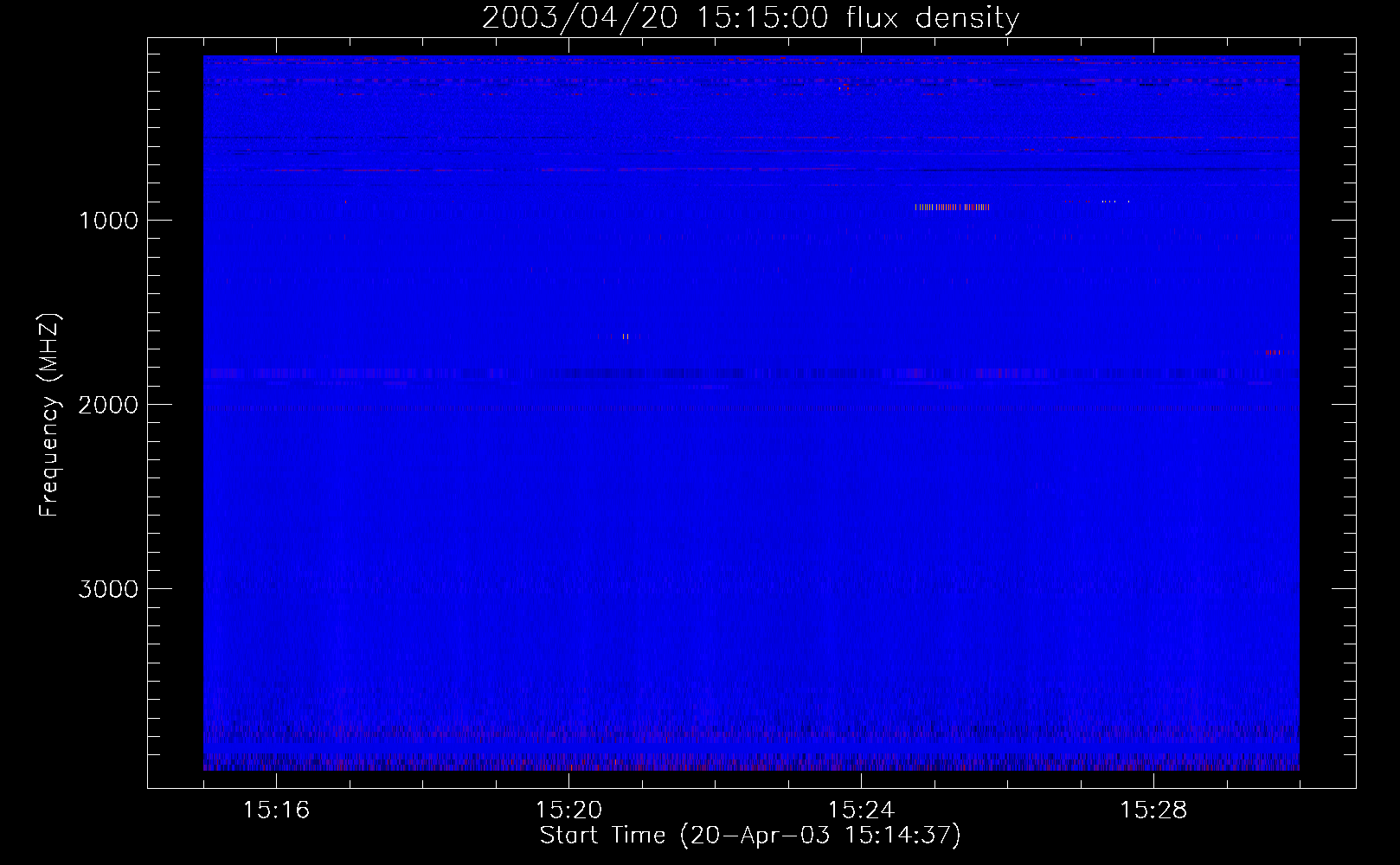
Task: Click the 15:28 time tick label
Action: tap(1153, 811)
